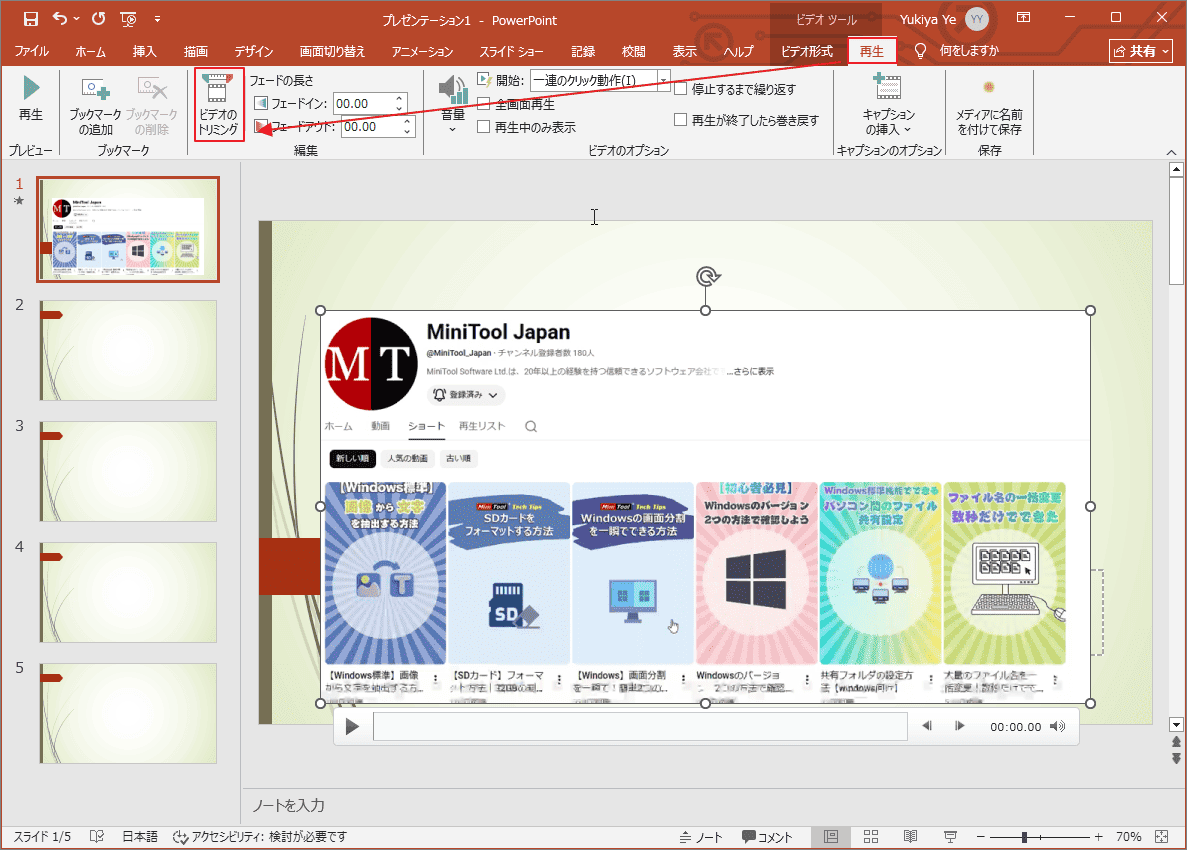Viewport: 1187px width, 850px height.
Task: Select slide 3 thumbnail in the pane
Action: point(127,472)
